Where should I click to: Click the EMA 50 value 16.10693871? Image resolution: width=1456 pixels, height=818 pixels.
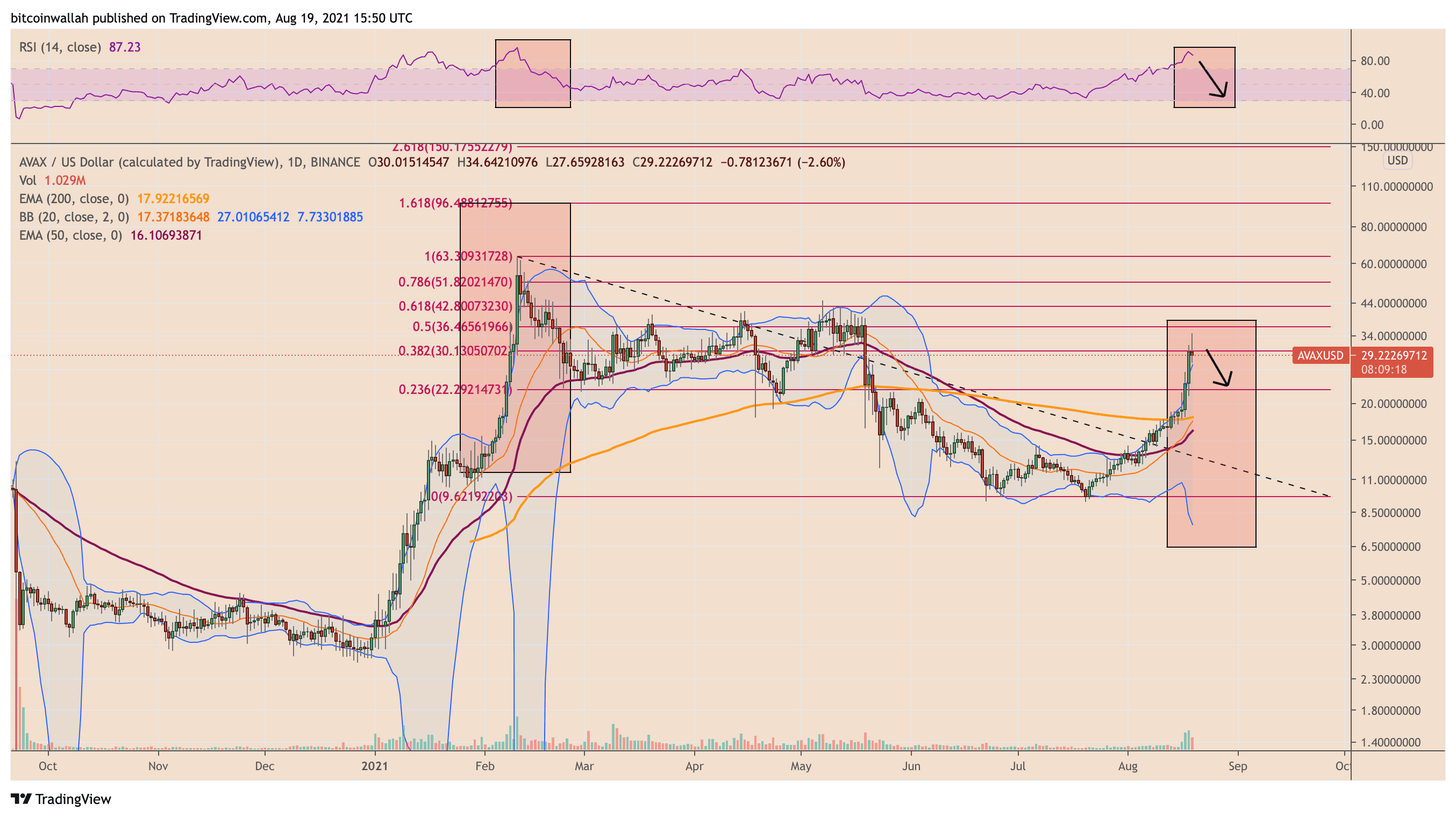(x=166, y=235)
